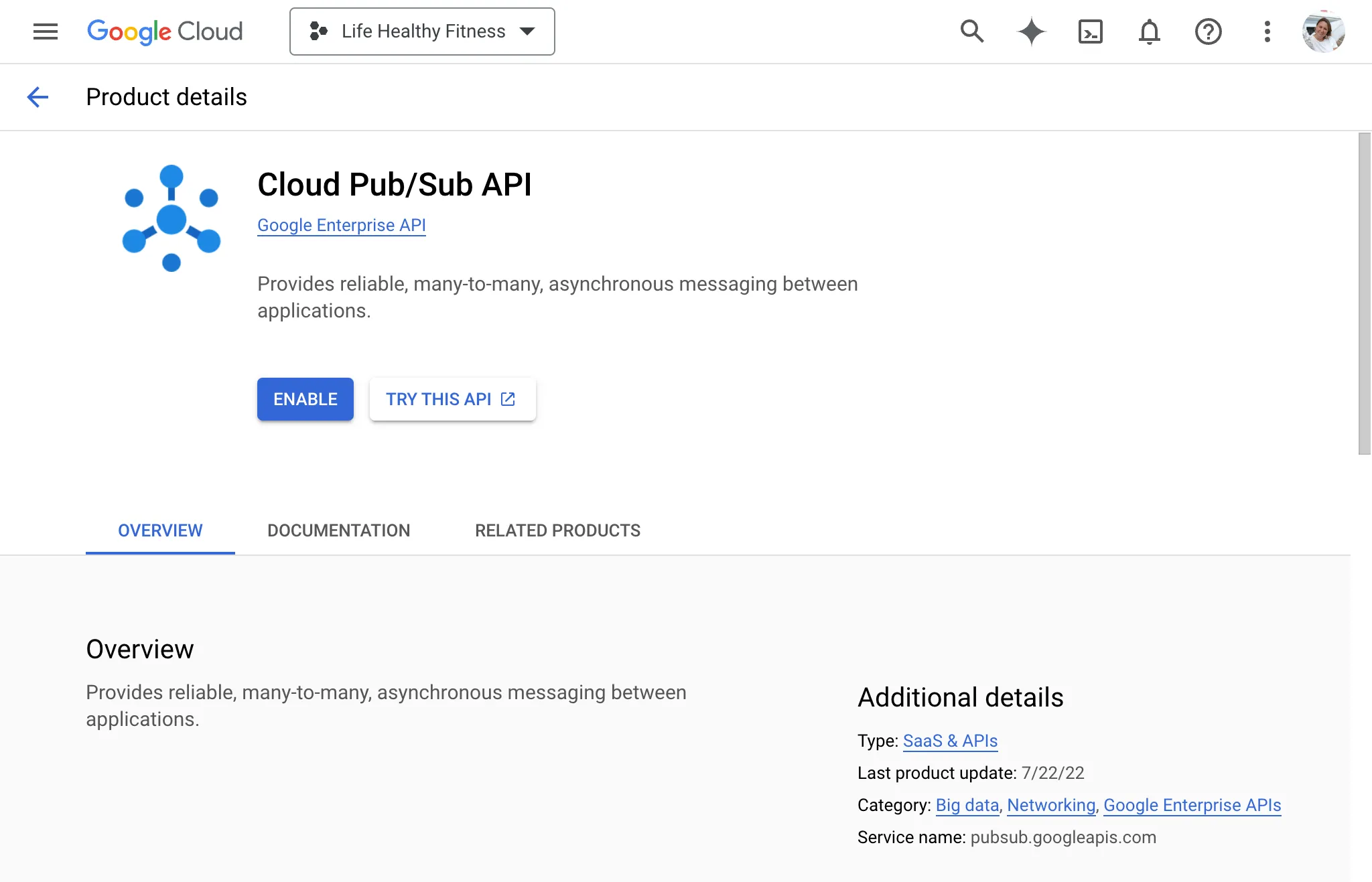Image resolution: width=1372 pixels, height=882 pixels.
Task: Open the user account avatar
Action: click(x=1323, y=31)
